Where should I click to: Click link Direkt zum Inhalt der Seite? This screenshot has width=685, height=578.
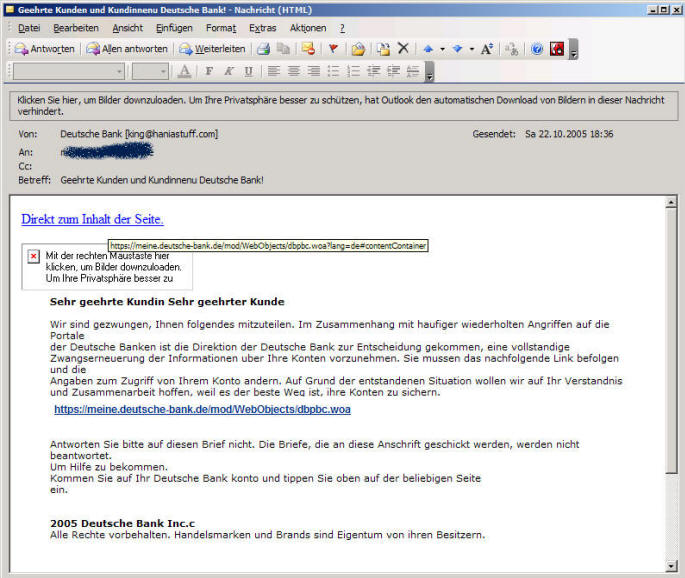(92, 219)
